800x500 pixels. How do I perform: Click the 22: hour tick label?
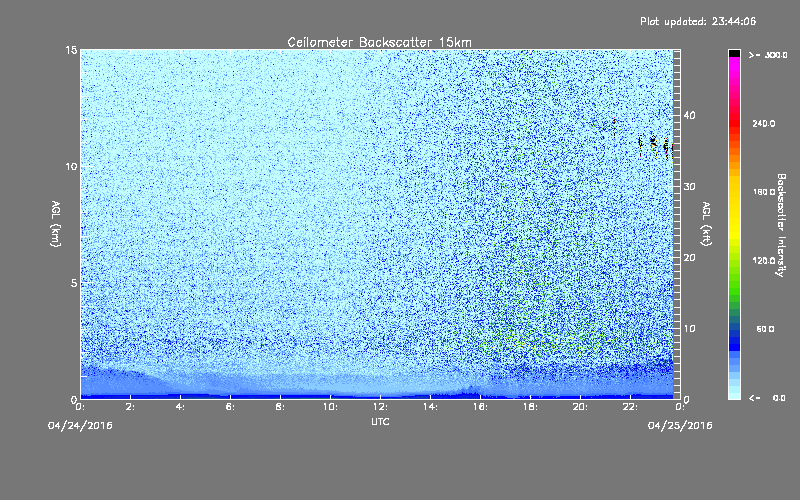tap(630, 407)
